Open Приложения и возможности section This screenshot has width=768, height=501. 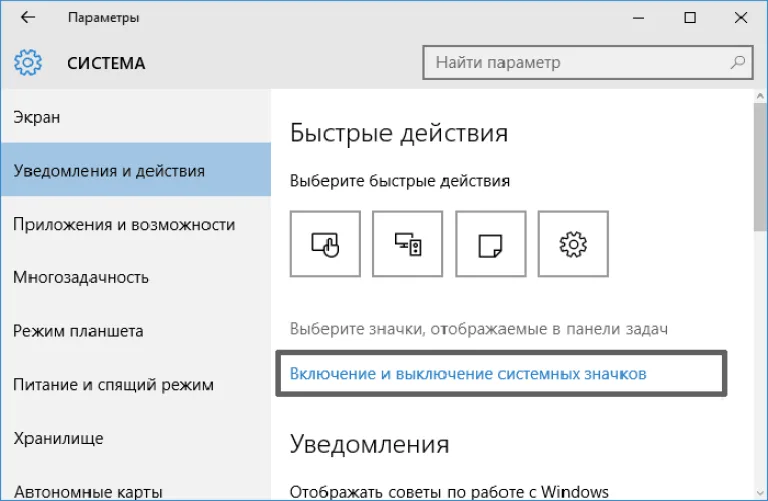click(x=136, y=224)
